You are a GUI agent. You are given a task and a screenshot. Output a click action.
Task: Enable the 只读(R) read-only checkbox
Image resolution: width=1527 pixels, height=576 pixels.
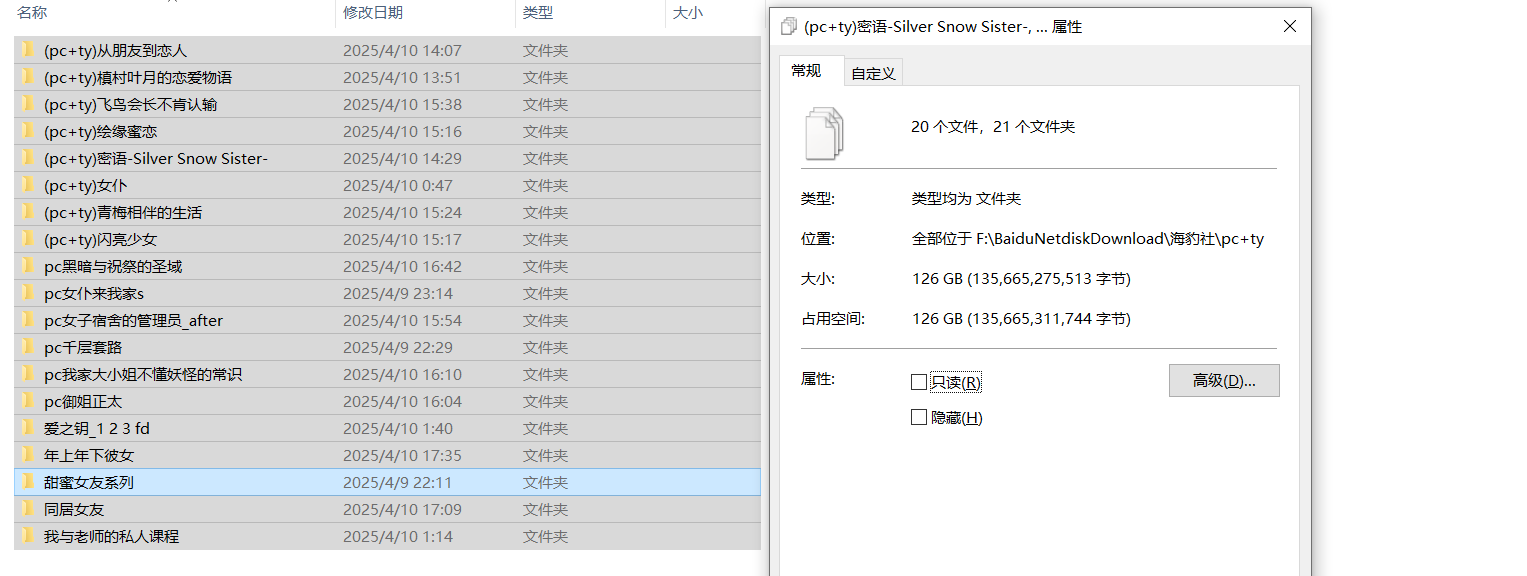(919, 381)
